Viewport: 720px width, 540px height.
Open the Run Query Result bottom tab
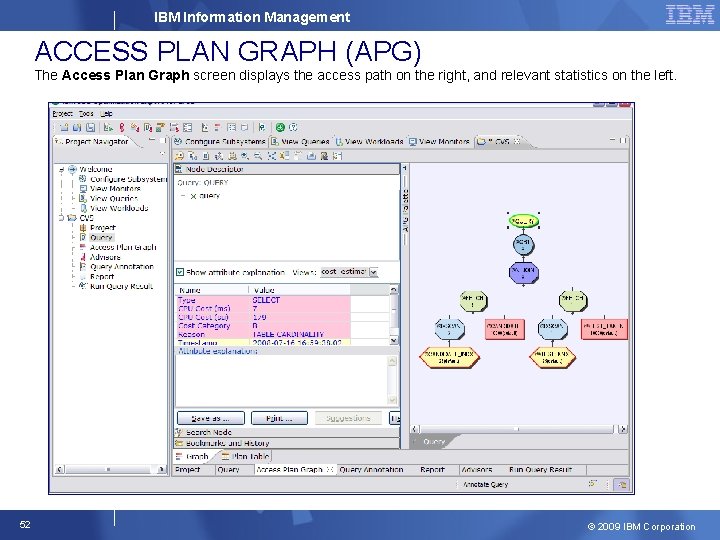pyautogui.click(x=540, y=470)
